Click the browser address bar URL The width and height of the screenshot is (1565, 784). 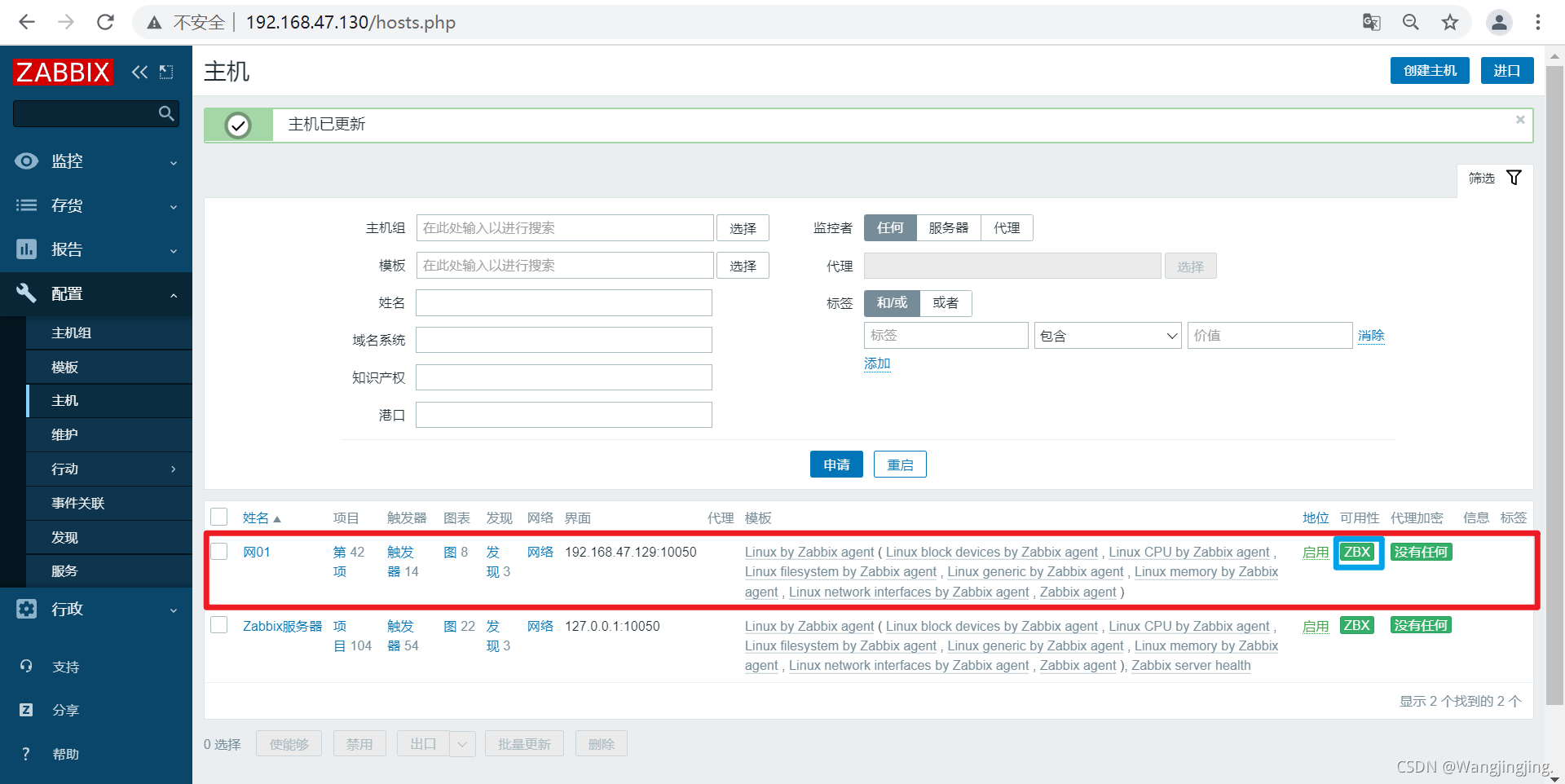350,22
